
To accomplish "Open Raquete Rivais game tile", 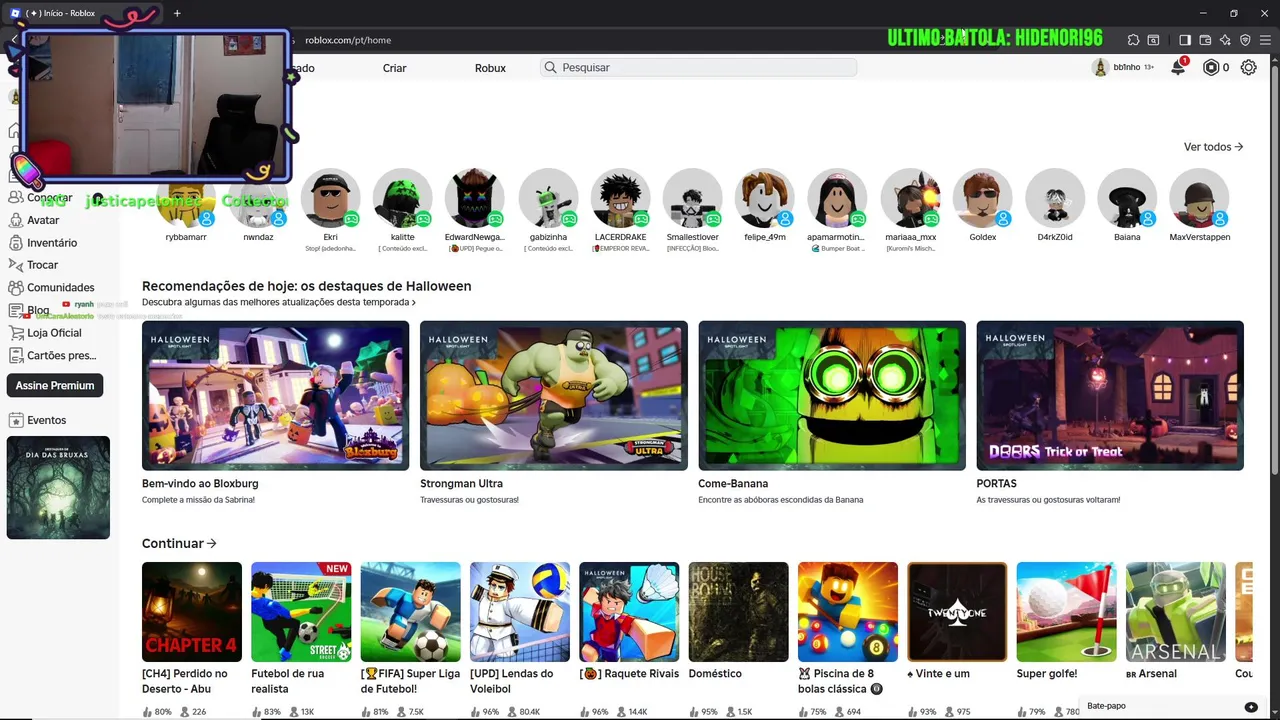I will coord(629,612).
